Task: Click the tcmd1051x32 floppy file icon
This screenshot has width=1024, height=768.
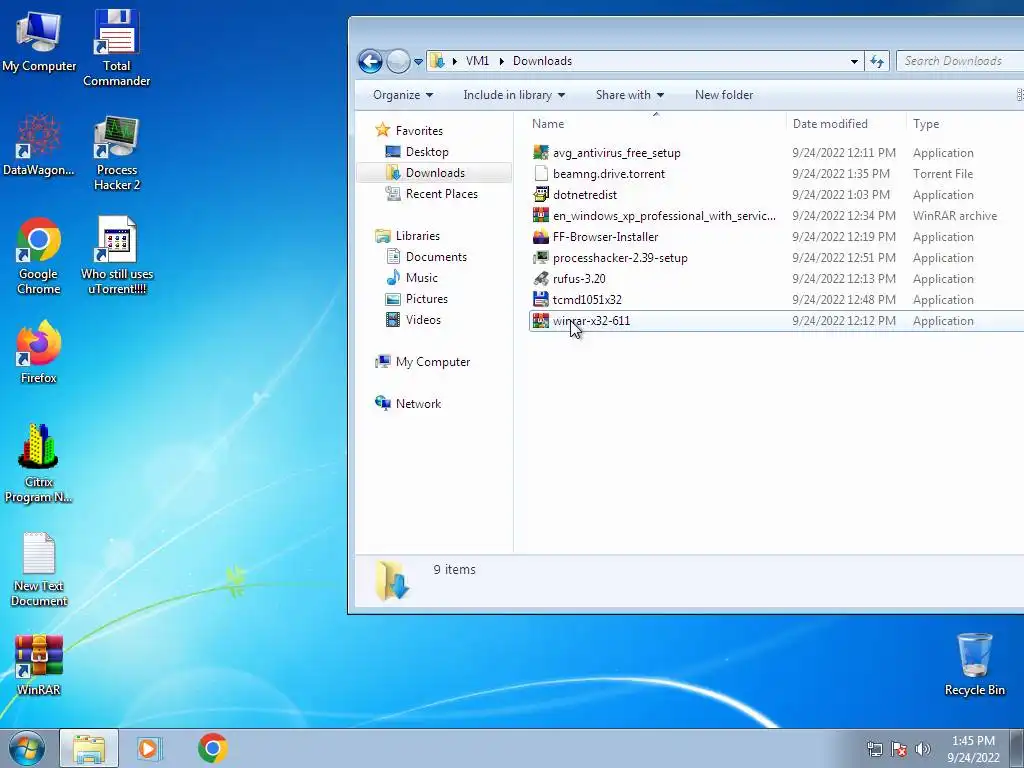Action: click(541, 300)
